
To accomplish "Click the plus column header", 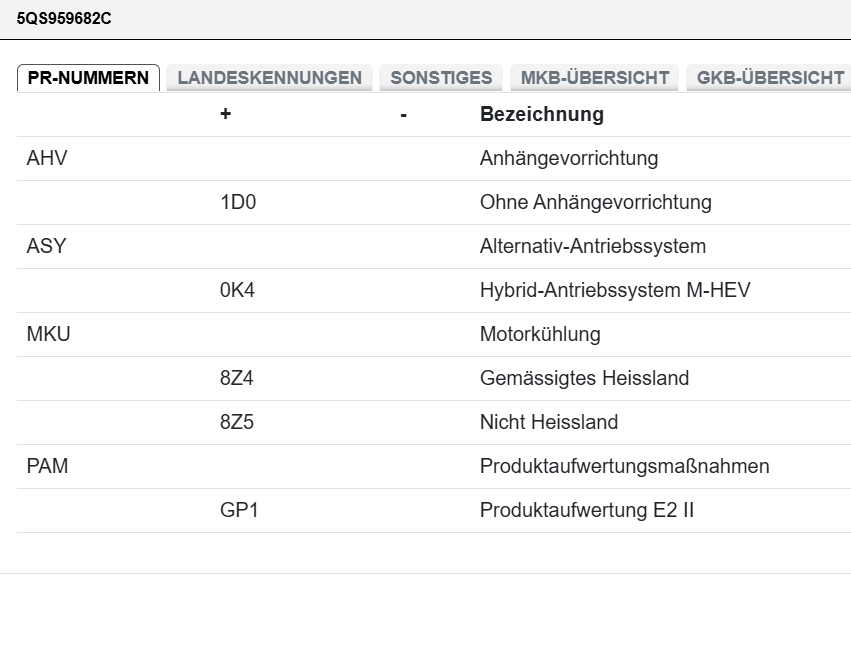I will [x=225, y=114].
